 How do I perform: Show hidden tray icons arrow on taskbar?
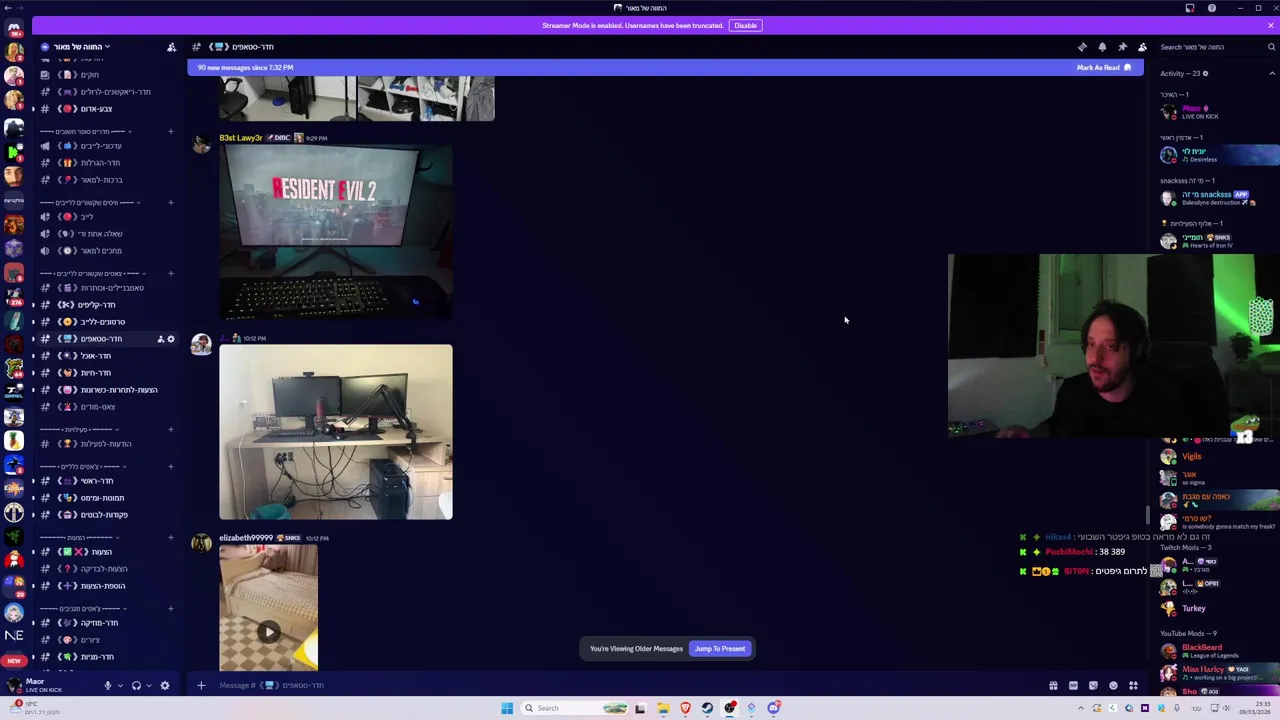1080,708
